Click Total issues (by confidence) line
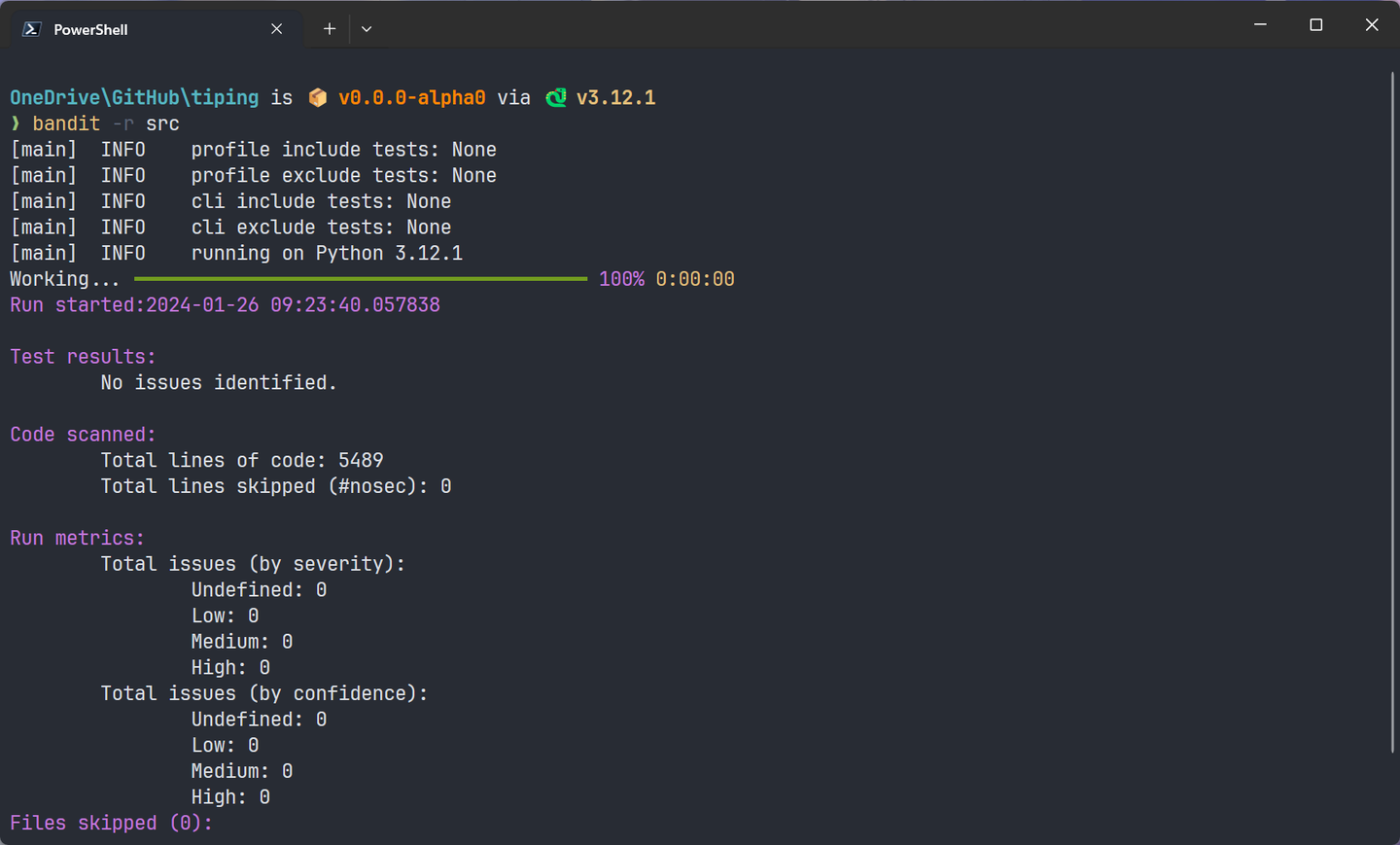Viewport: 1400px width, 845px height. pyautogui.click(x=264, y=693)
